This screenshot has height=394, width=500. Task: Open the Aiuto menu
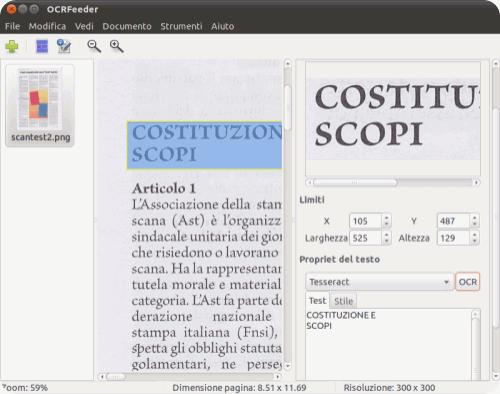222,26
